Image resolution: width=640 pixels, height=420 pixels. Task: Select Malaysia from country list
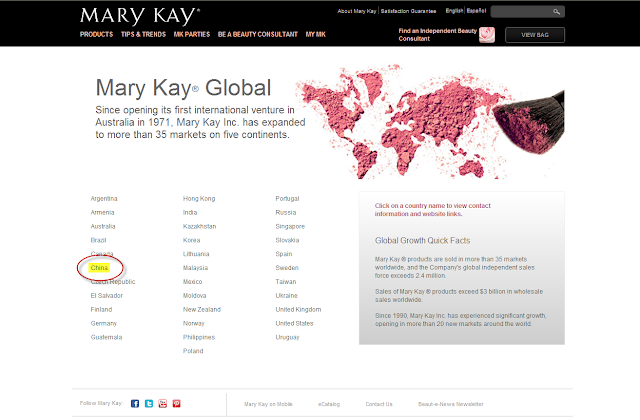[x=195, y=268]
